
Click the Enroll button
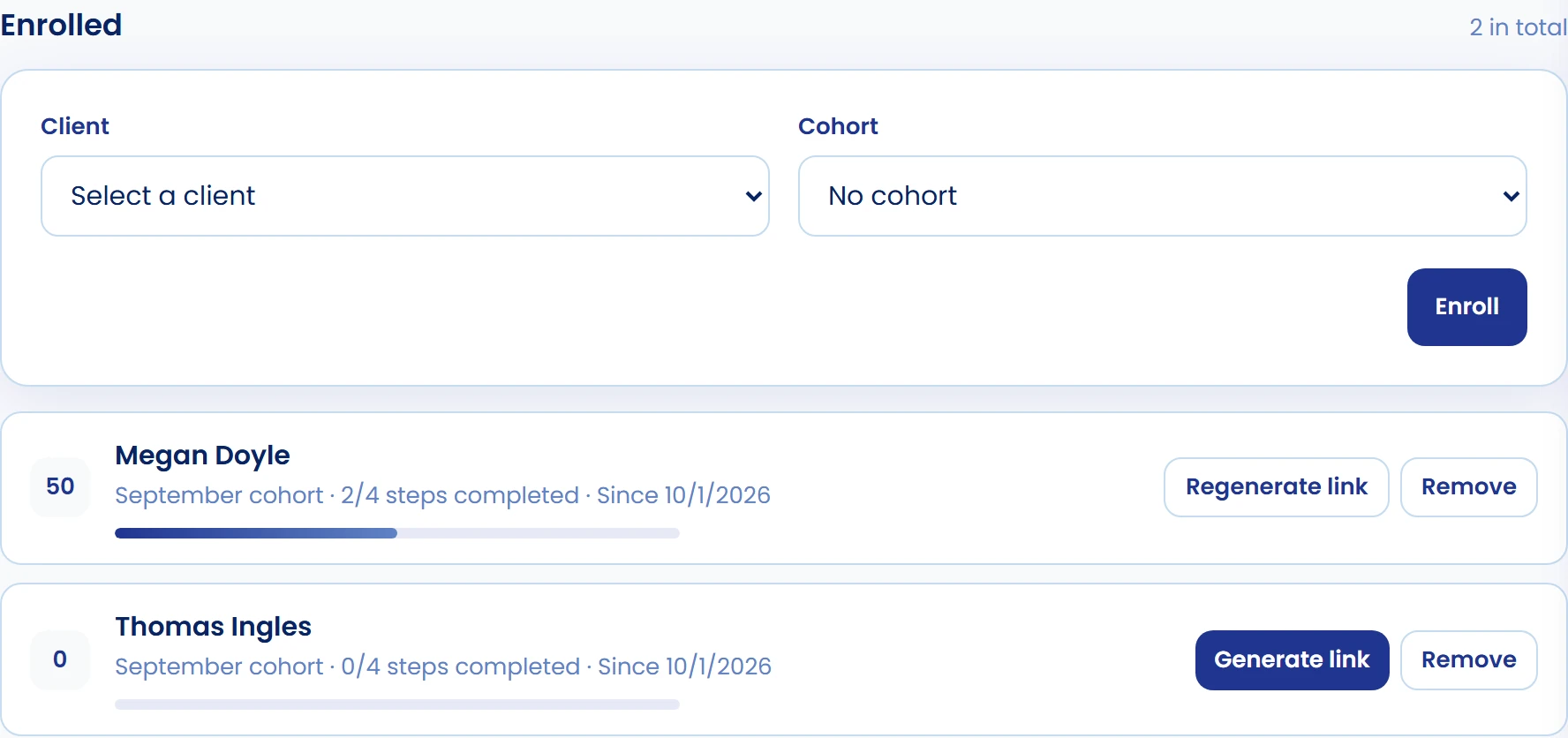pos(1466,307)
